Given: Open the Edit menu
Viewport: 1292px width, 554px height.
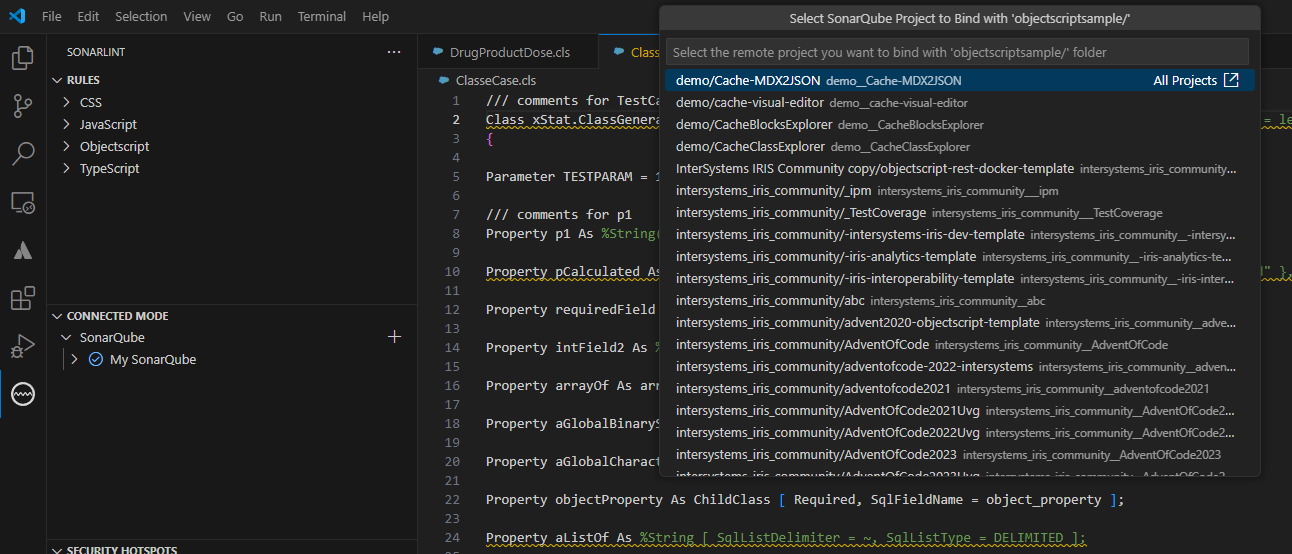Looking at the screenshot, I should point(88,16).
